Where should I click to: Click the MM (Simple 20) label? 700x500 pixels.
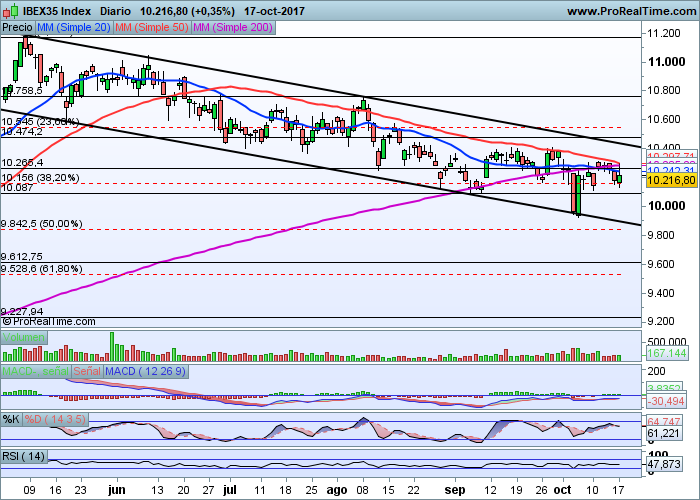[x=75, y=29]
